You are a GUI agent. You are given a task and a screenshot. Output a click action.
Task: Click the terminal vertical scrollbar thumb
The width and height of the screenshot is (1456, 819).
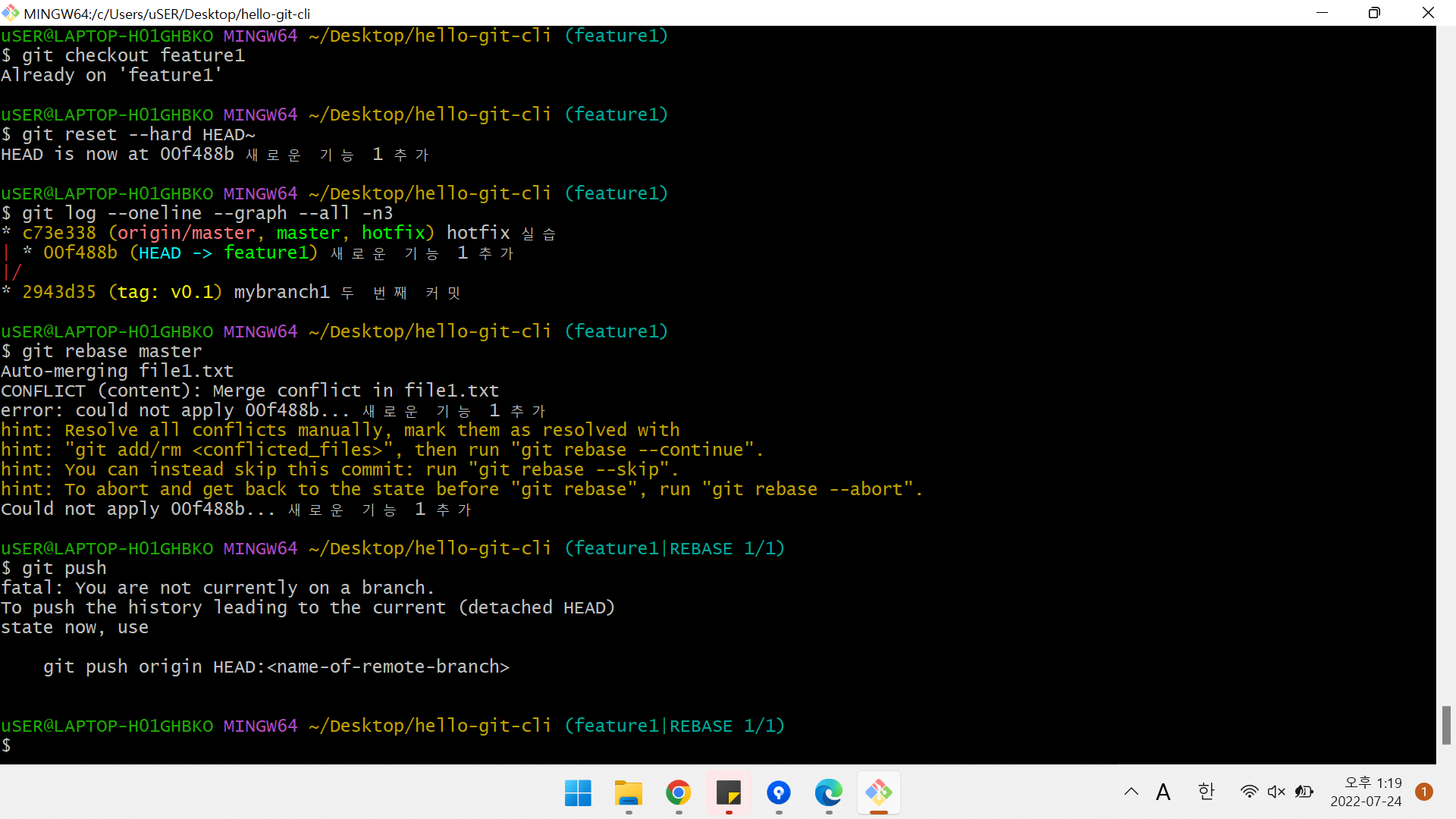pyautogui.click(x=1446, y=725)
